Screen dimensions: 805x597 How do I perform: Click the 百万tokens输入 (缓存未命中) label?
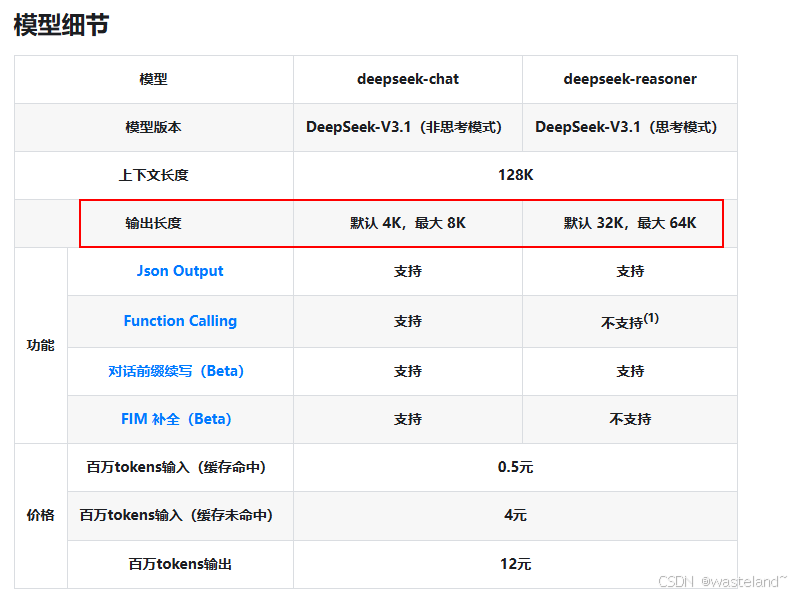[176, 515]
